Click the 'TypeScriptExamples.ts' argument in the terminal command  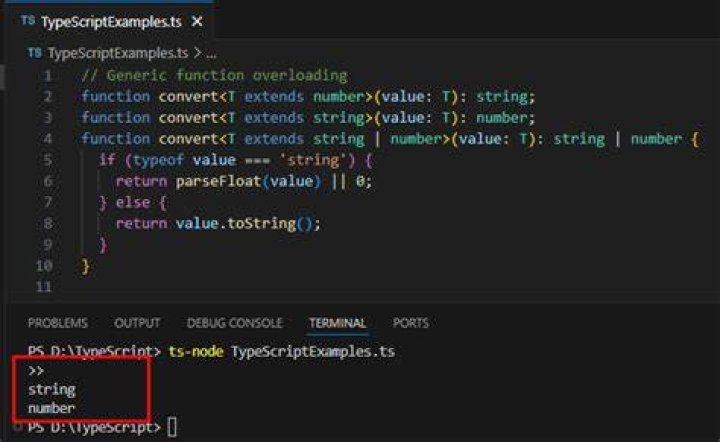pos(313,352)
